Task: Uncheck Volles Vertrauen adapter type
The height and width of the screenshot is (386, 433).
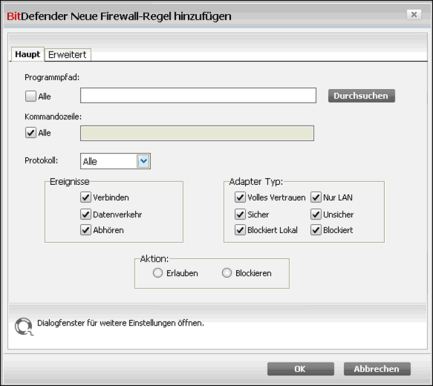Action: coord(240,197)
